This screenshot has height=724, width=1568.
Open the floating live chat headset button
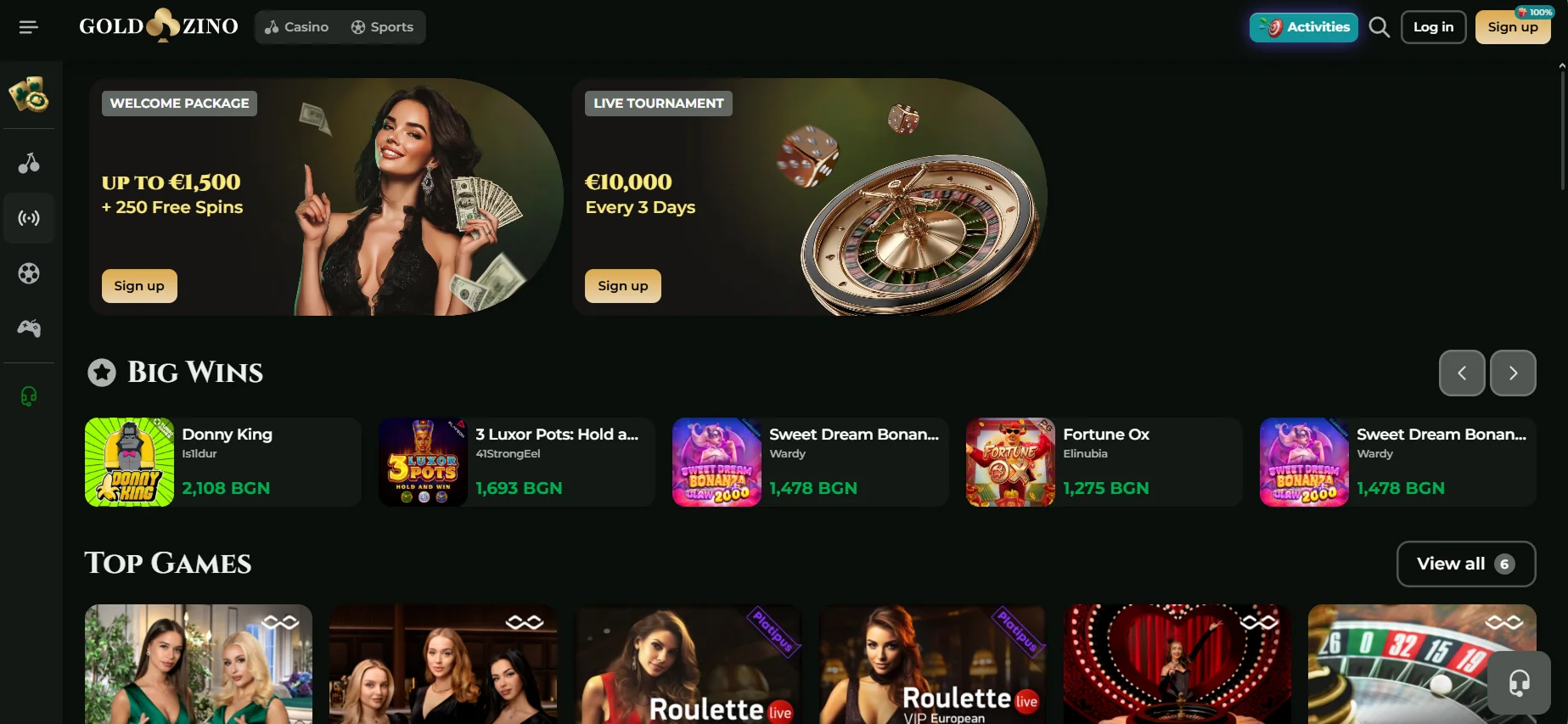click(x=1520, y=682)
